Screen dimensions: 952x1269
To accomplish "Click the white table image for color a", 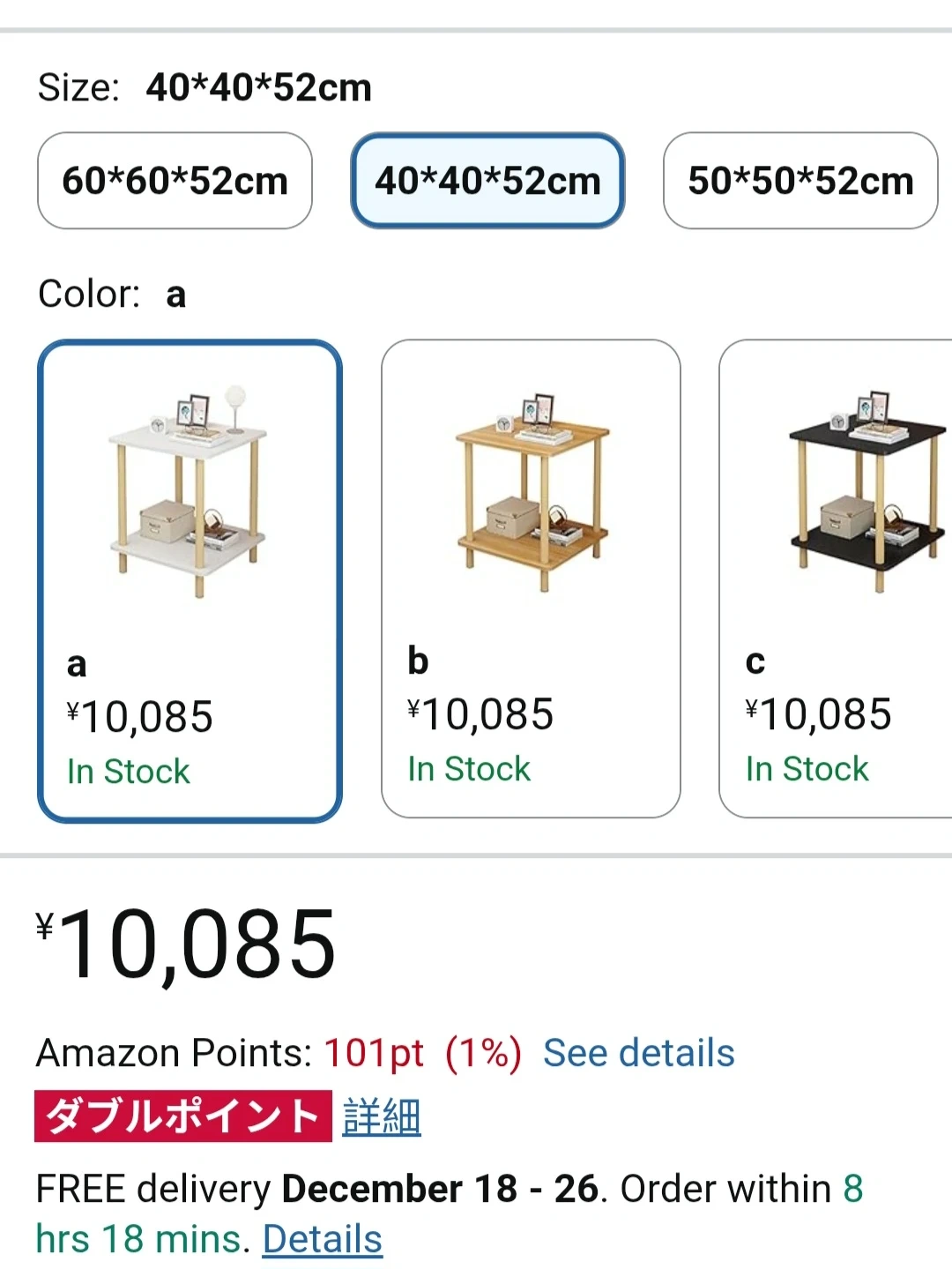I will point(189,490).
